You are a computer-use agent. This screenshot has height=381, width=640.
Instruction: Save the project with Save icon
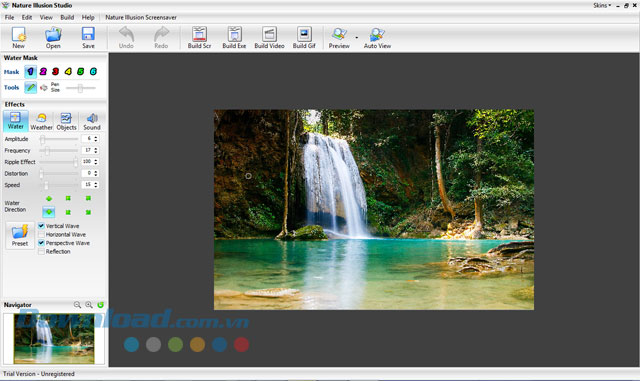(x=88, y=38)
